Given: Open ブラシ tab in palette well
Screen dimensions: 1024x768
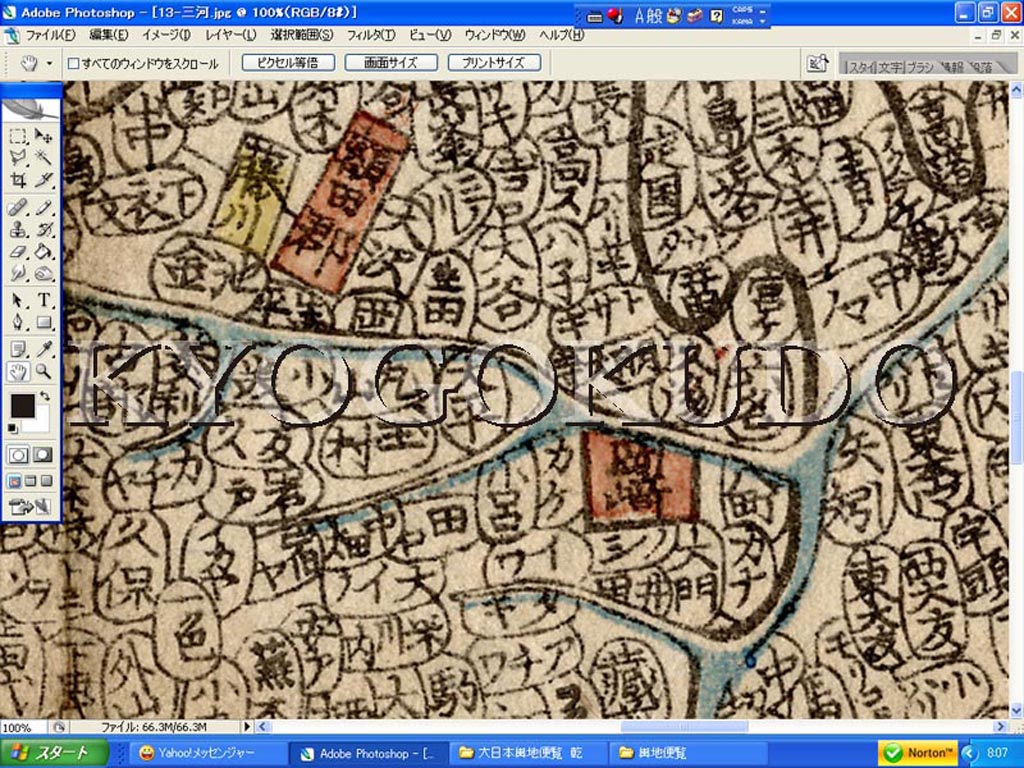Looking at the screenshot, I should [919, 67].
